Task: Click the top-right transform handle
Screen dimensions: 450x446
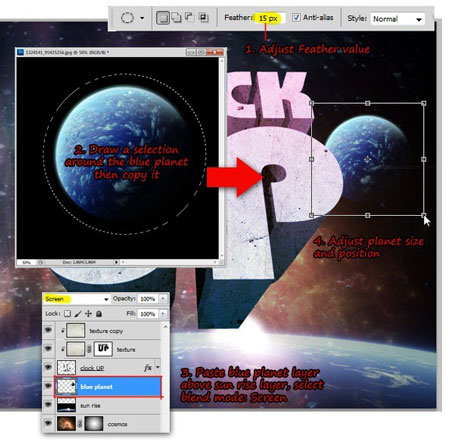Action: click(424, 103)
